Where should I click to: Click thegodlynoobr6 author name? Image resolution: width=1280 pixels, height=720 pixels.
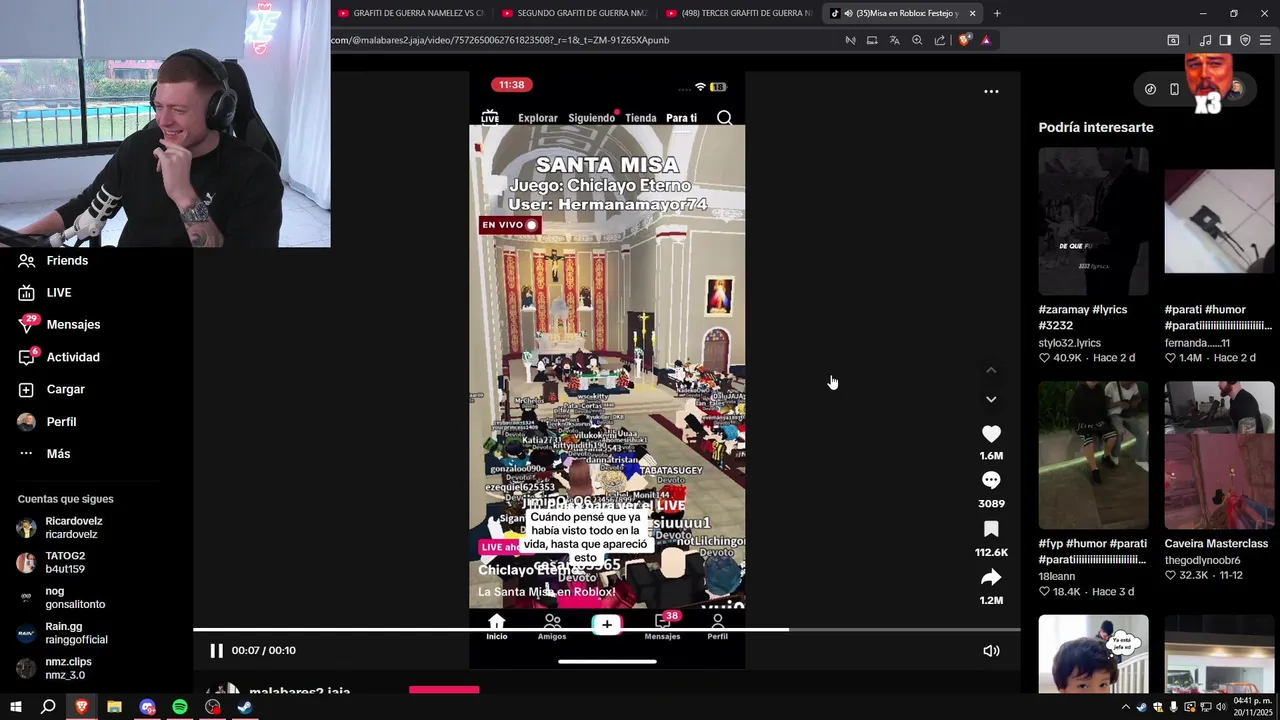(1202, 561)
